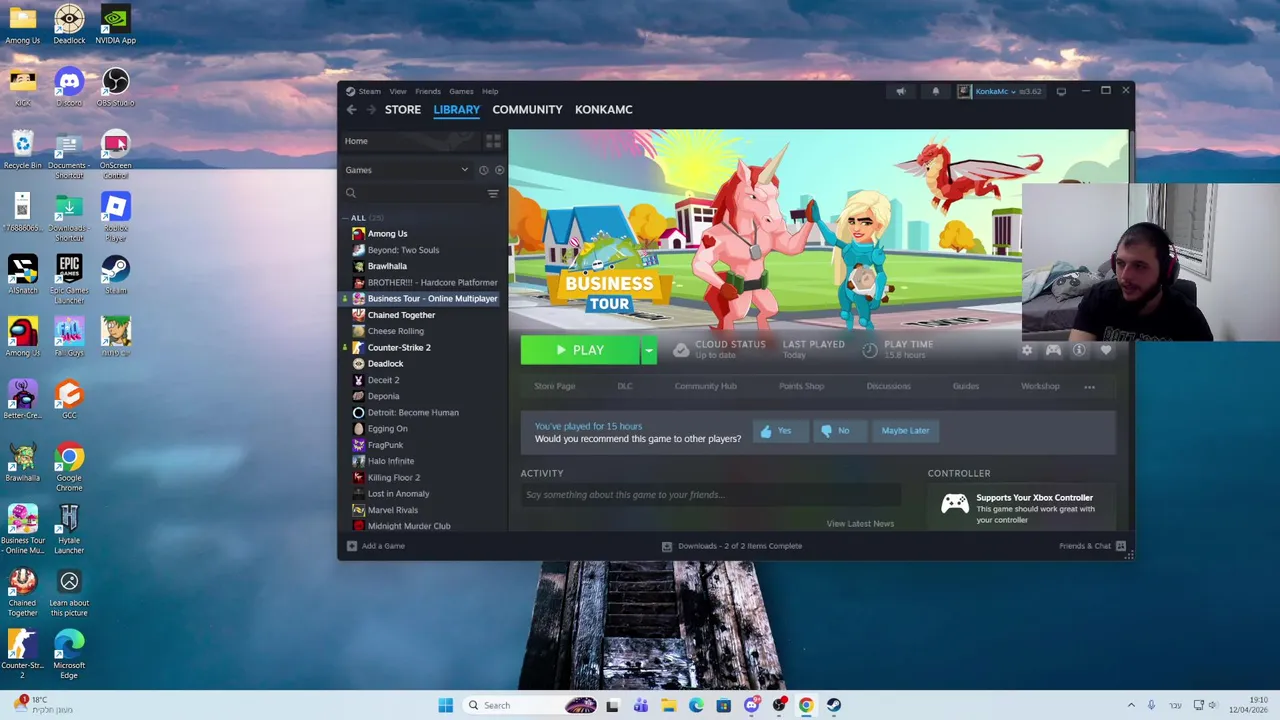Open the Games menu
The image size is (1280, 720).
tap(461, 91)
